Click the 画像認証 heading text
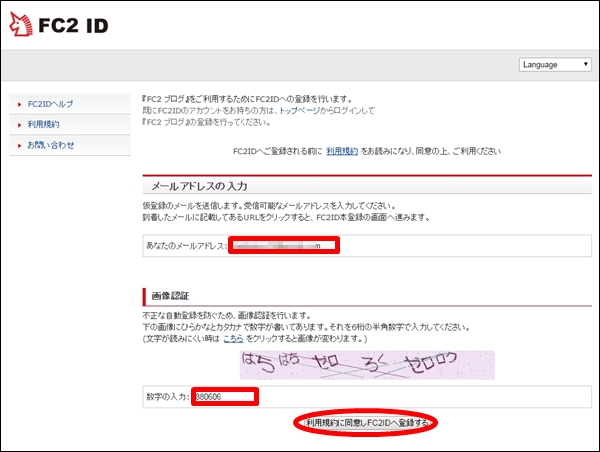Image resolution: width=600 pixels, height=452 pixels. click(x=170, y=296)
